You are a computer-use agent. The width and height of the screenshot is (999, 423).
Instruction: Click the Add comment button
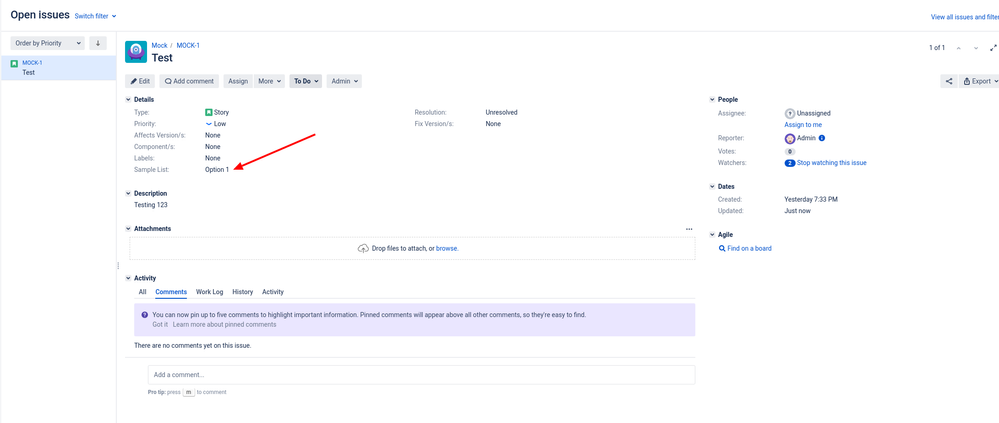coord(189,81)
